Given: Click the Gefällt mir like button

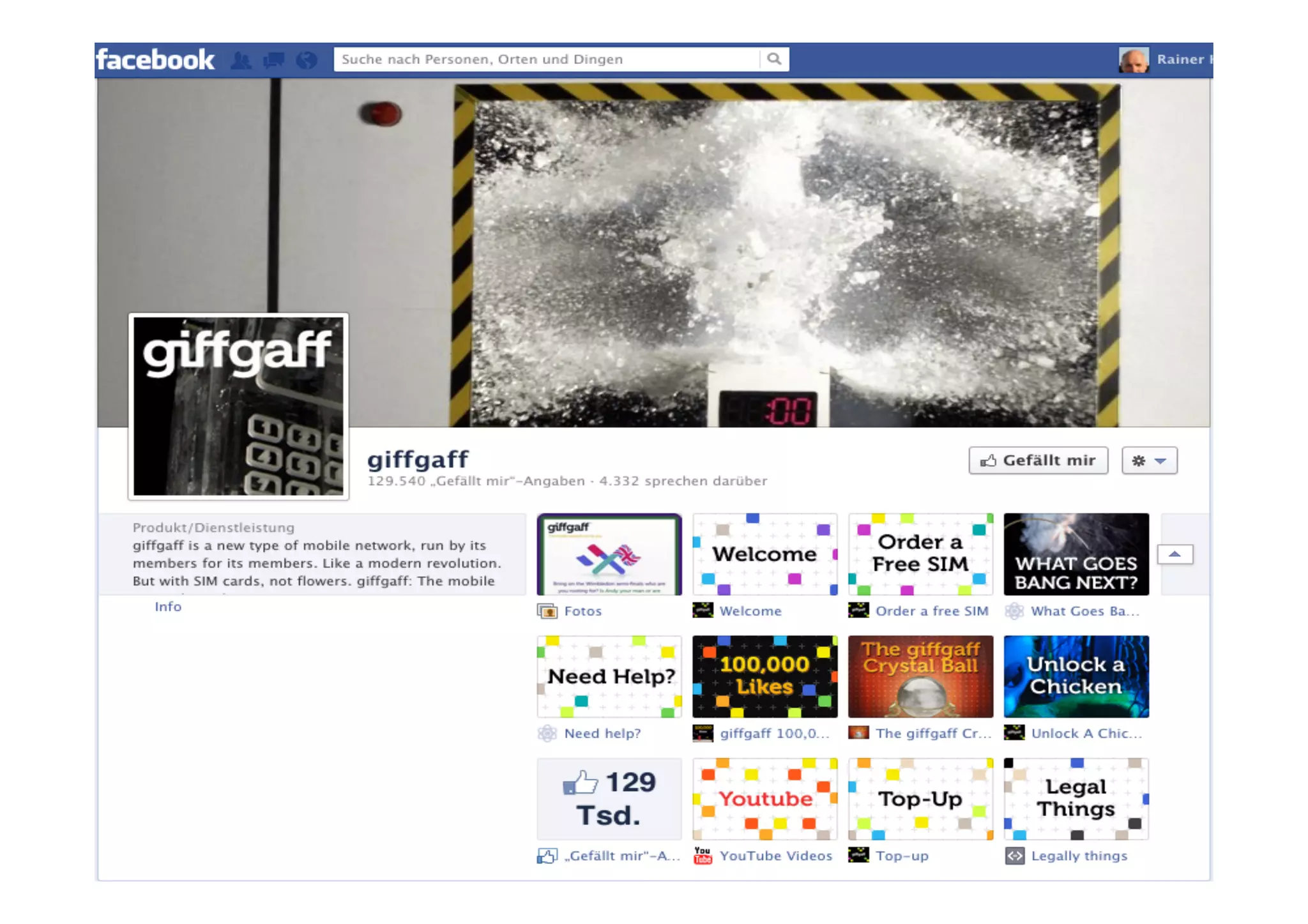Looking at the screenshot, I should (1038, 460).
